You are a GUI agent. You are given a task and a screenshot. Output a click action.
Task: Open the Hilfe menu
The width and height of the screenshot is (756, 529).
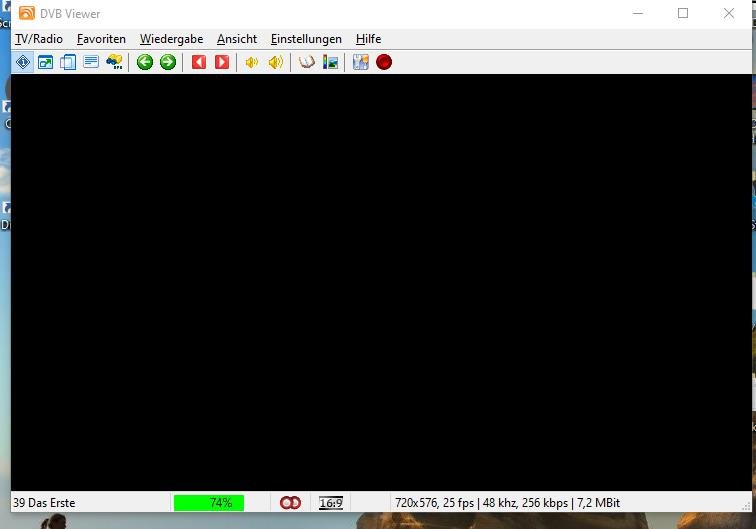coord(368,39)
